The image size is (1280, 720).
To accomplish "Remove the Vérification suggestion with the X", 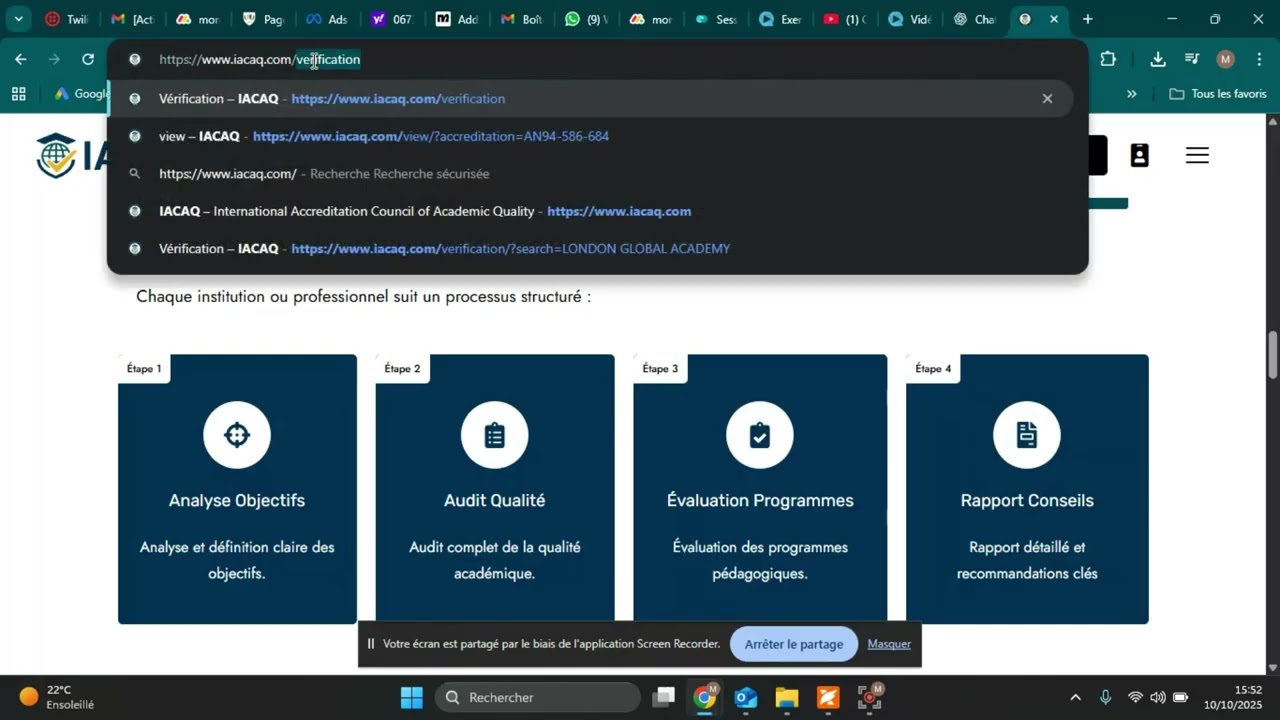I will (1047, 99).
